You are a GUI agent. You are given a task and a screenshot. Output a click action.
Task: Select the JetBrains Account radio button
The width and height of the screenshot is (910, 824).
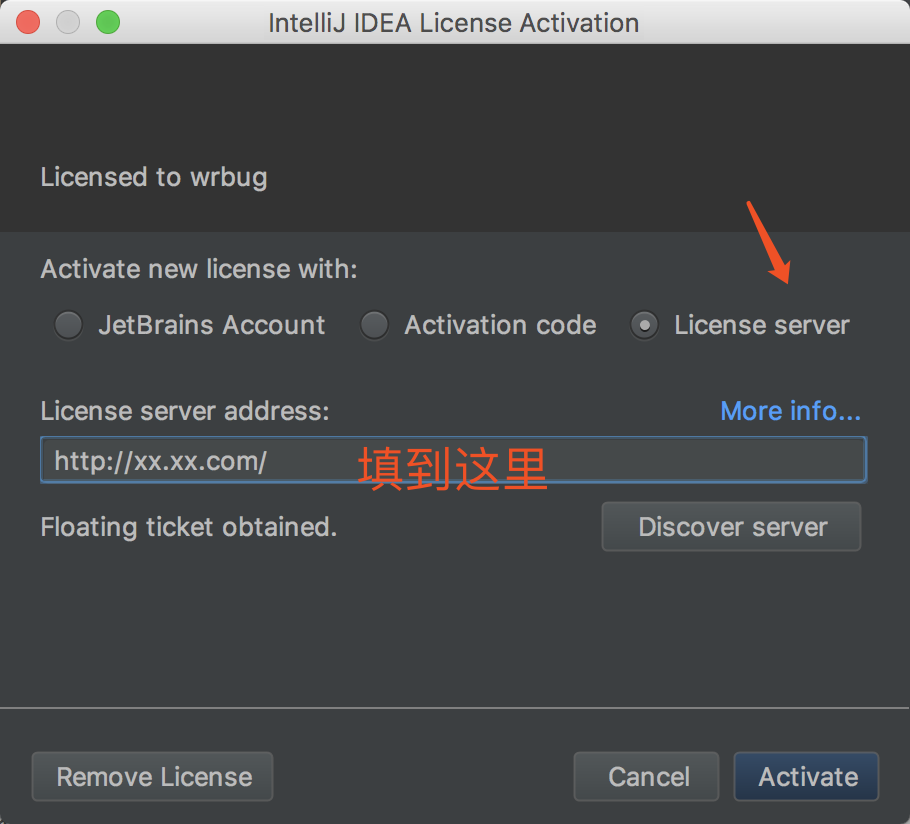[68, 325]
